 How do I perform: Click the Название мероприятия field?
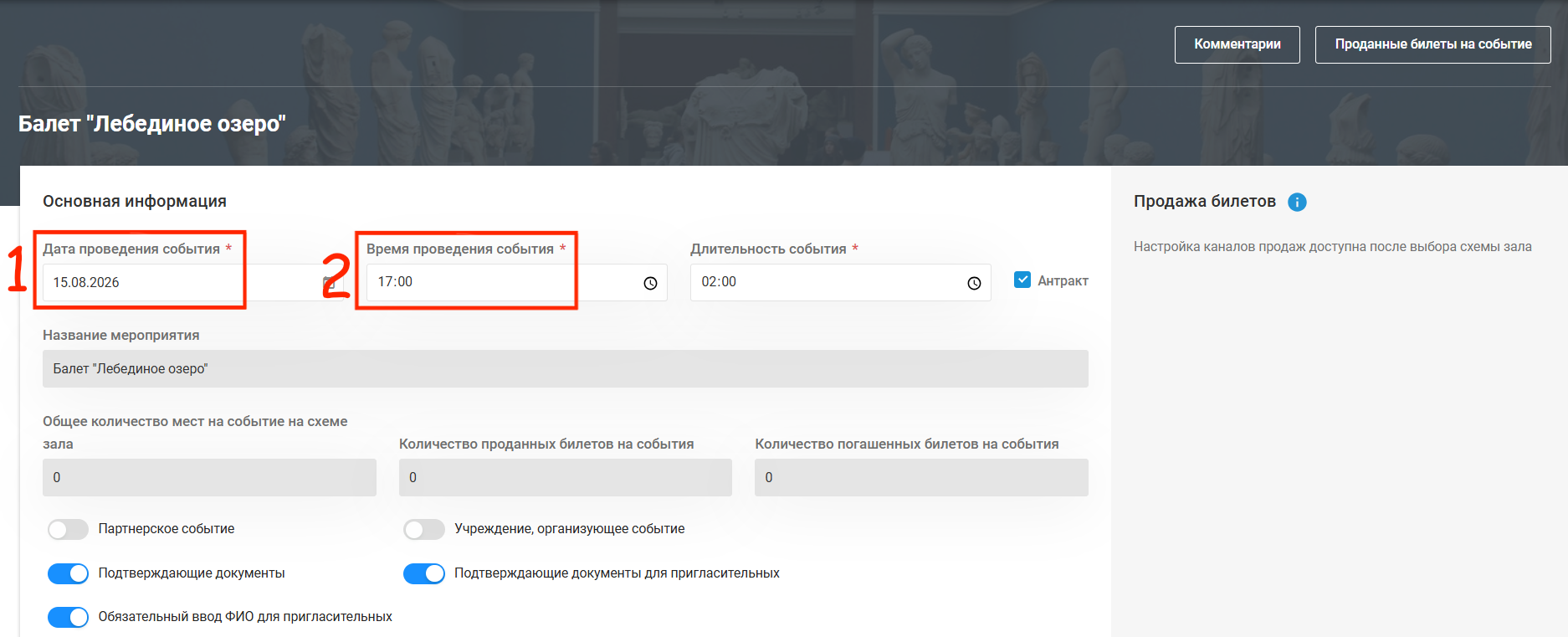[x=566, y=368]
